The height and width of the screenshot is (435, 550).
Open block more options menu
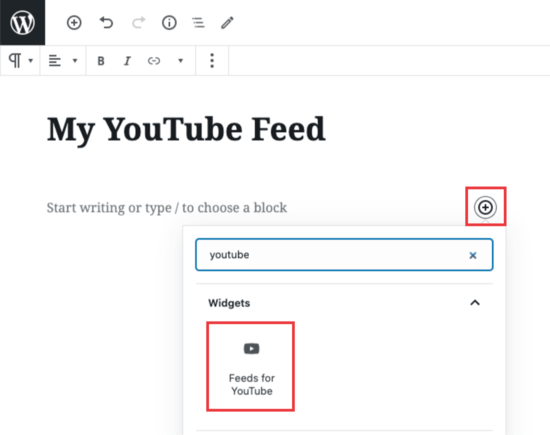(212, 61)
